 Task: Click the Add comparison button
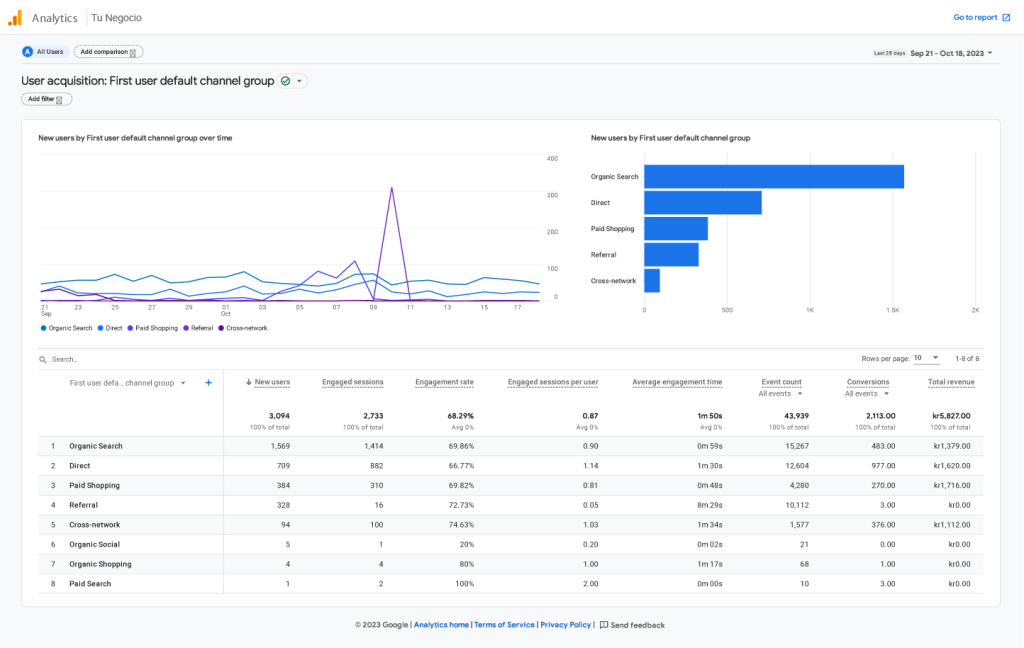[108, 52]
